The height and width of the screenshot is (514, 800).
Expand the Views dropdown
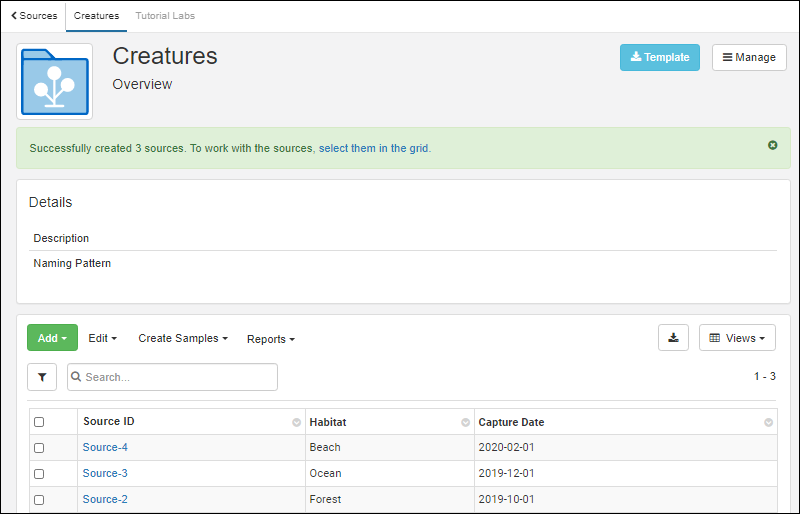737,338
